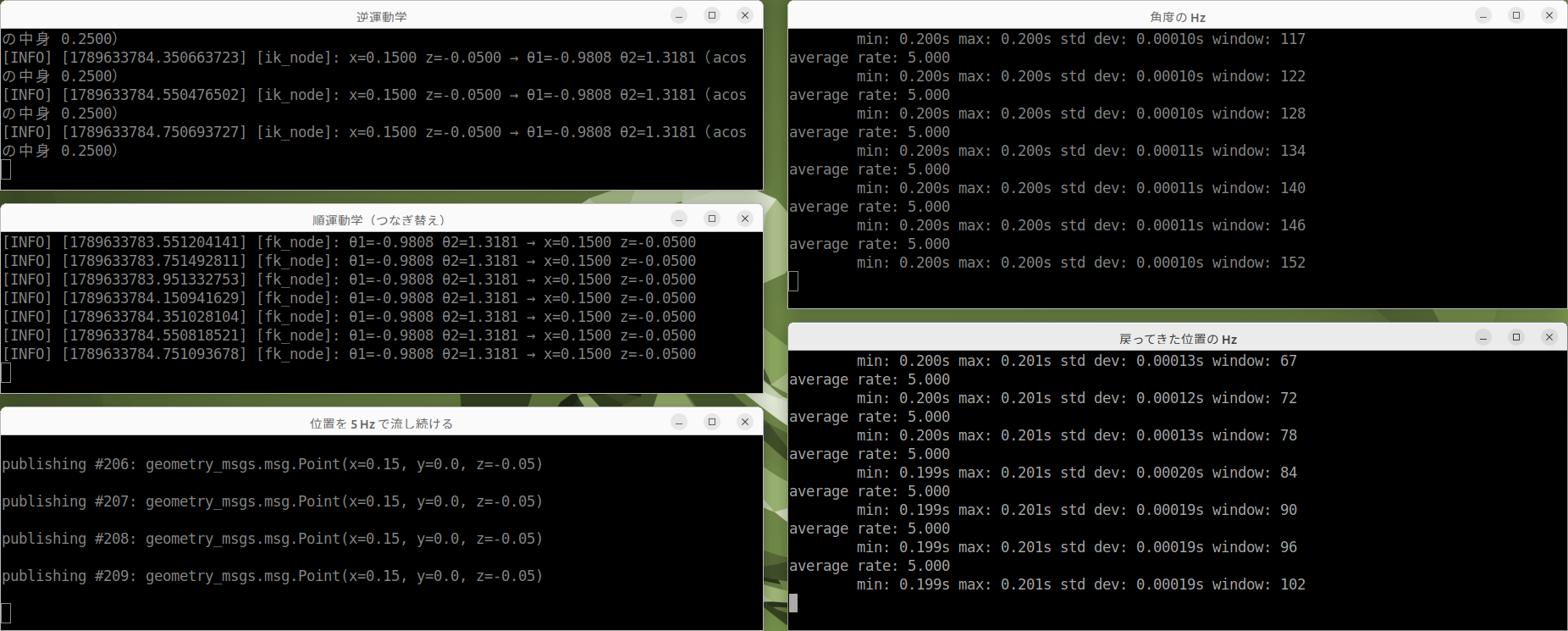Maximize the 角度の Hz window
Viewport: 1568px width, 631px height.
[x=1516, y=15]
